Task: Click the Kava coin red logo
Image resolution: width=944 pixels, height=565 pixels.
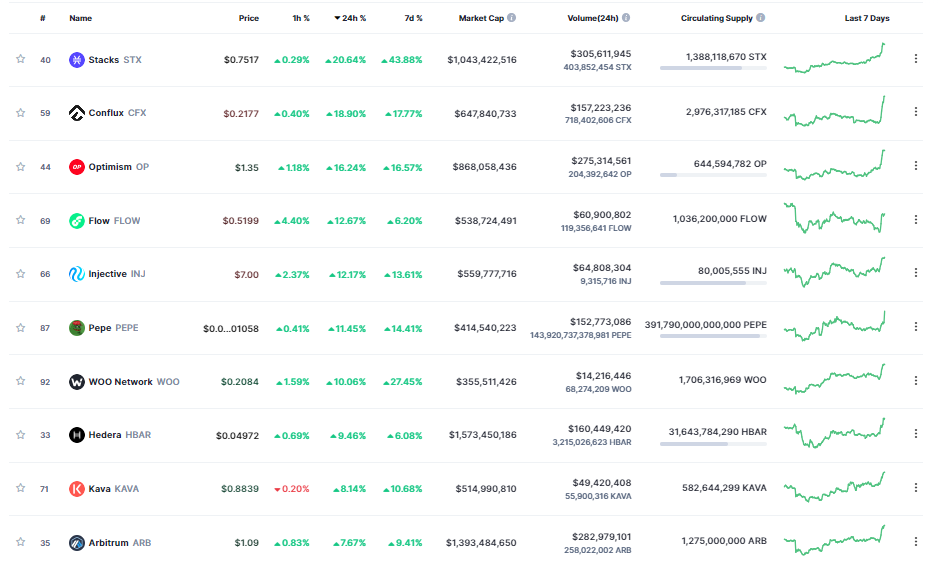Action: (77, 489)
